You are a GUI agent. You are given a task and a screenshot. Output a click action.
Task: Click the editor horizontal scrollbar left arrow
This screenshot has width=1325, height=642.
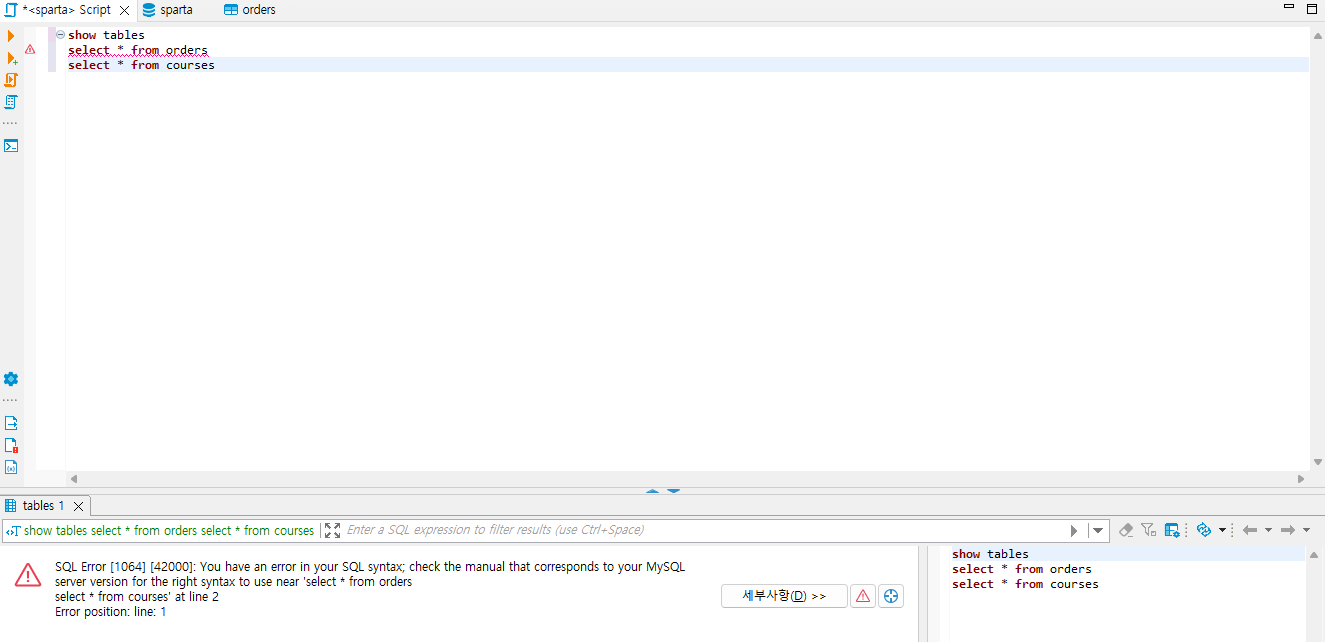tap(74, 479)
